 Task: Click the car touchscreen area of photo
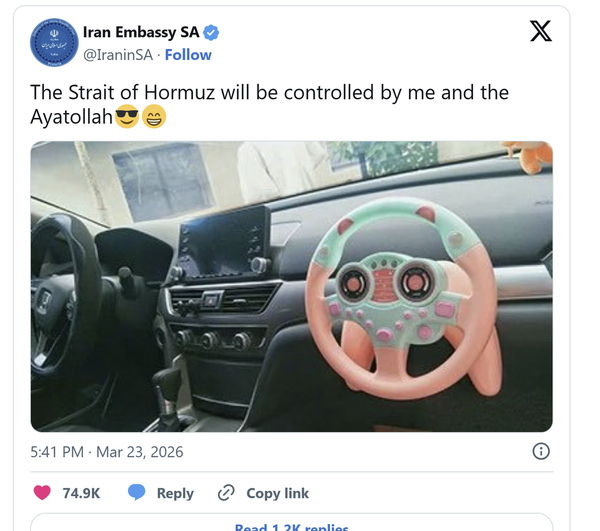(x=224, y=242)
